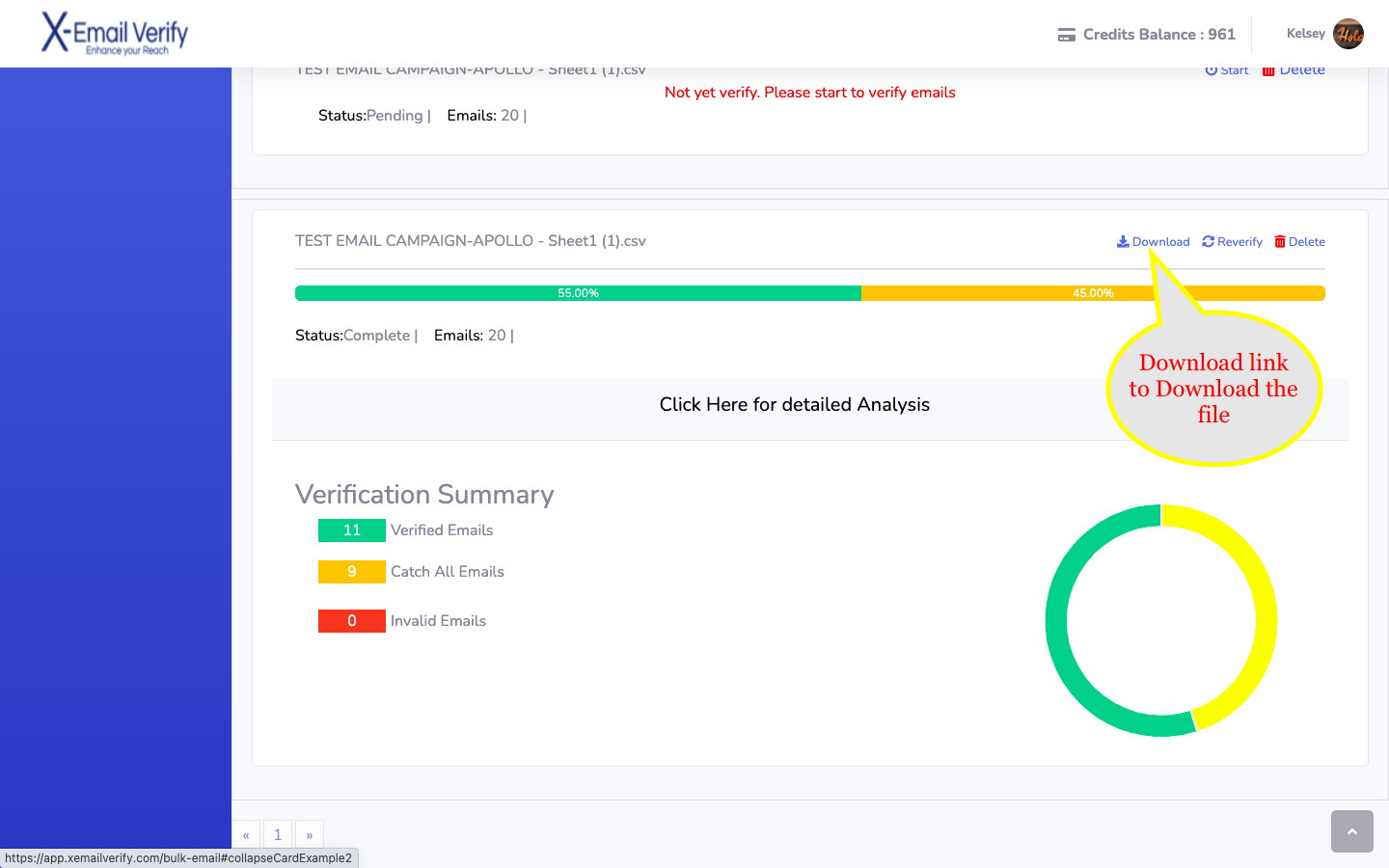The height and width of the screenshot is (868, 1389).
Task: Click the green Verified Emails count badge
Action: pos(351,530)
